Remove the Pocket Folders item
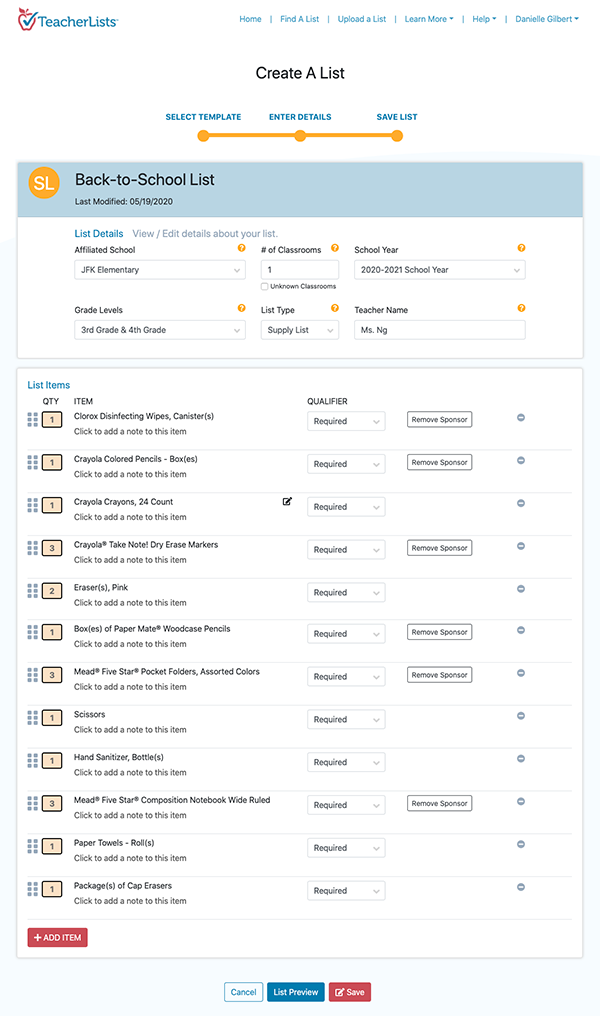 coord(521,673)
